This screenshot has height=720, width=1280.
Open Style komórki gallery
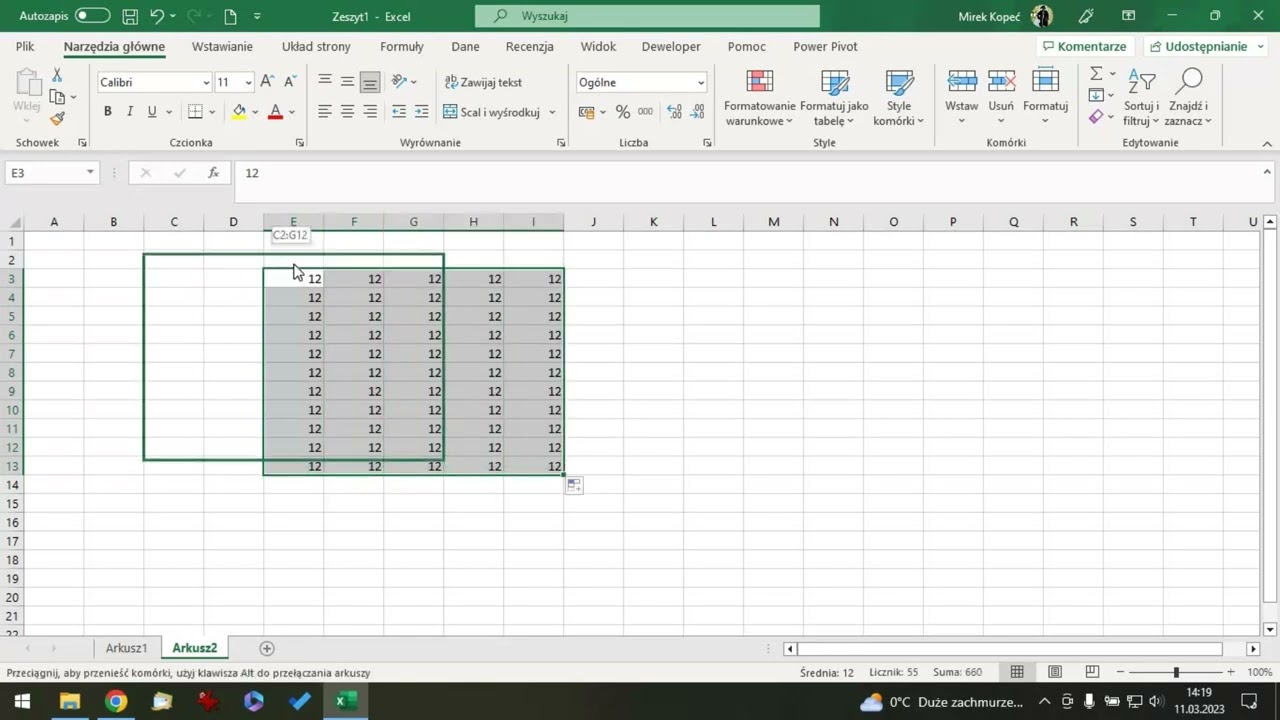click(899, 99)
